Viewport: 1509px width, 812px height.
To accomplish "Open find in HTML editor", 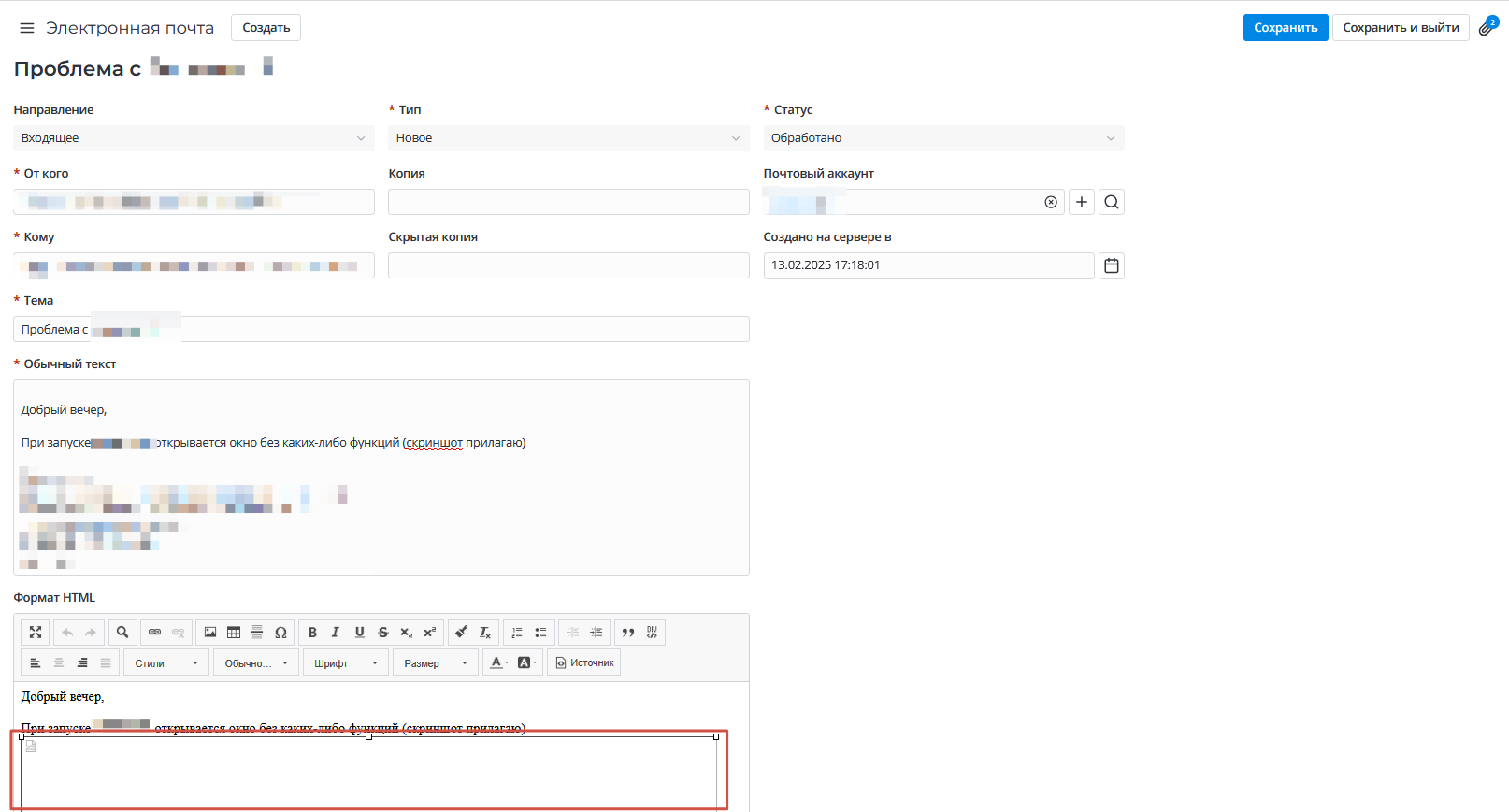I will click(122, 633).
